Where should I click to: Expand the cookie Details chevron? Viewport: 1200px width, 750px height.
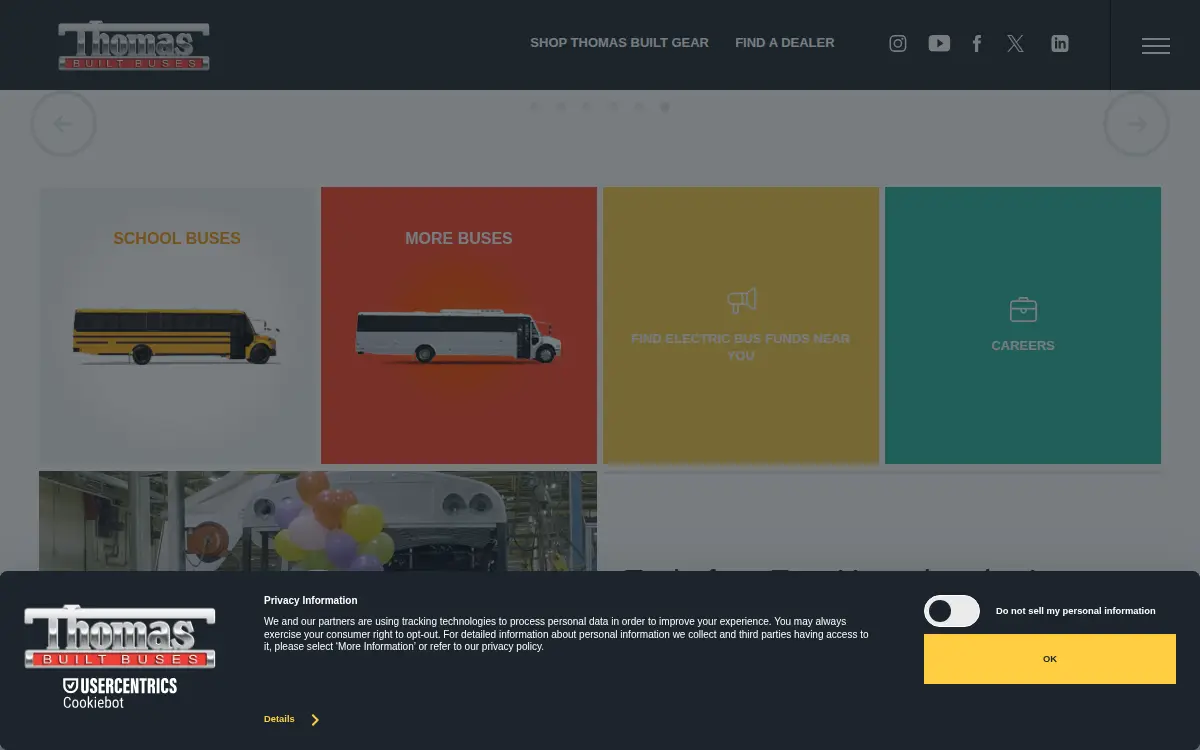click(315, 720)
